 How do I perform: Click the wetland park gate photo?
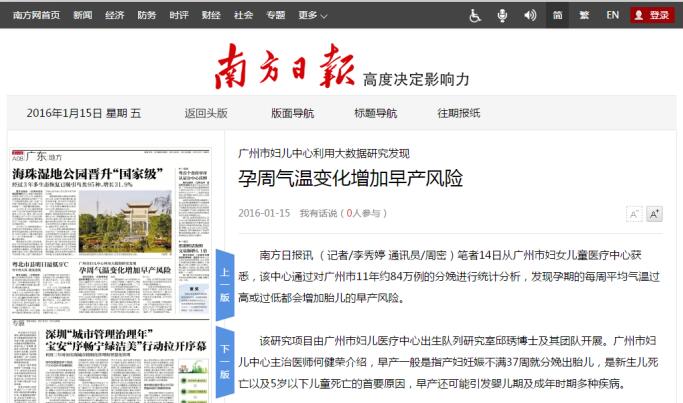click(125, 221)
